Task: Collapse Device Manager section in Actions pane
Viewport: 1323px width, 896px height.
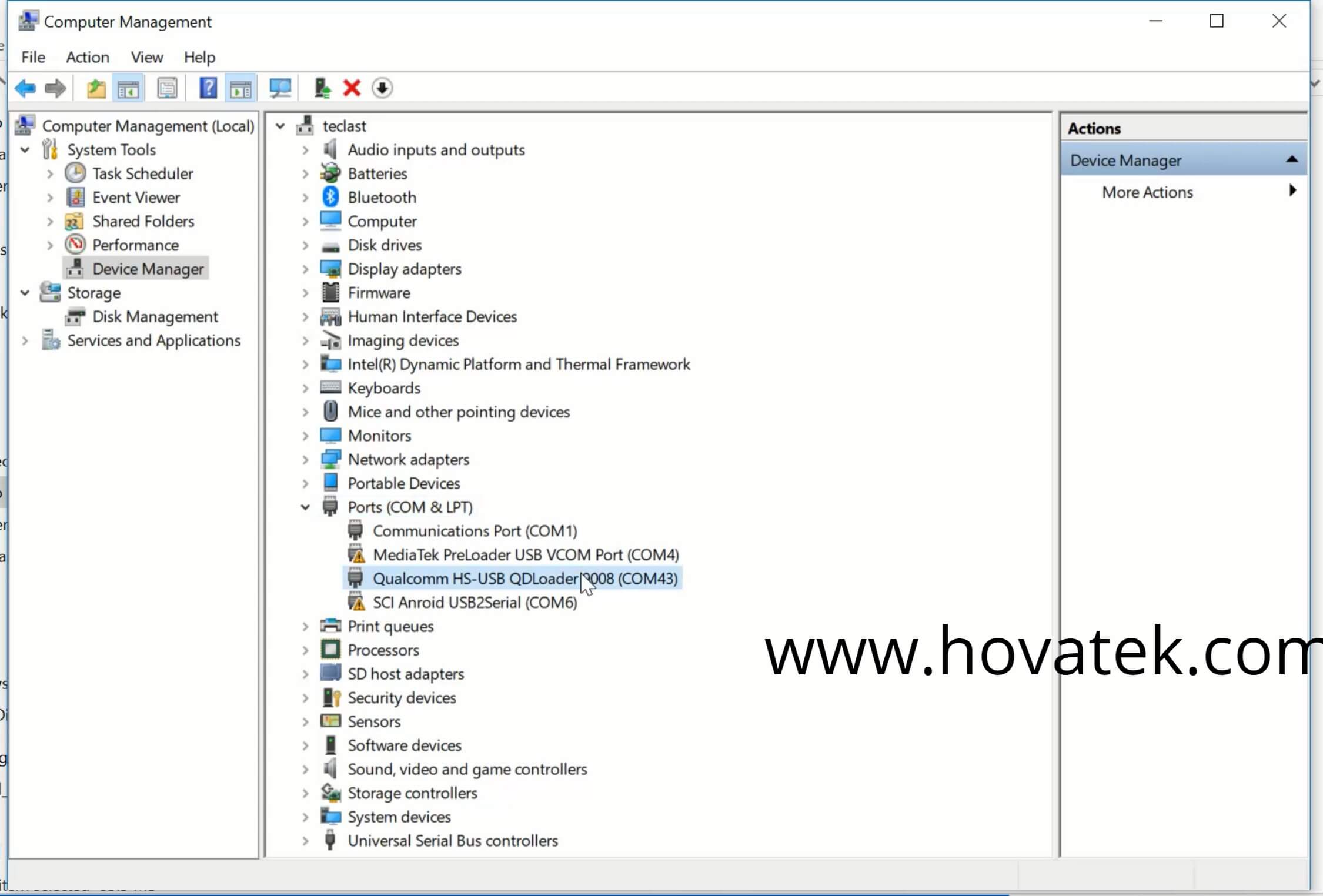Action: click(x=1291, y=159)
